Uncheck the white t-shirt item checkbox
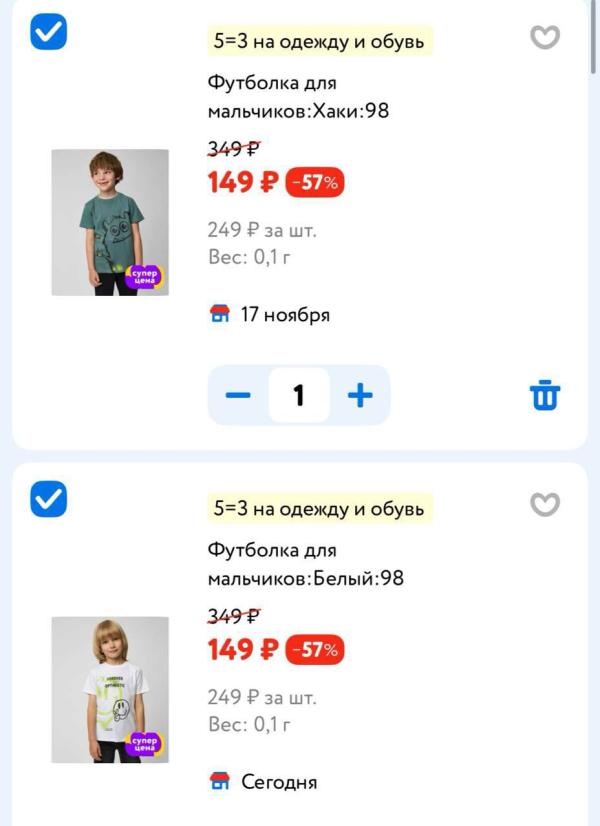 [x=48, y=498]
